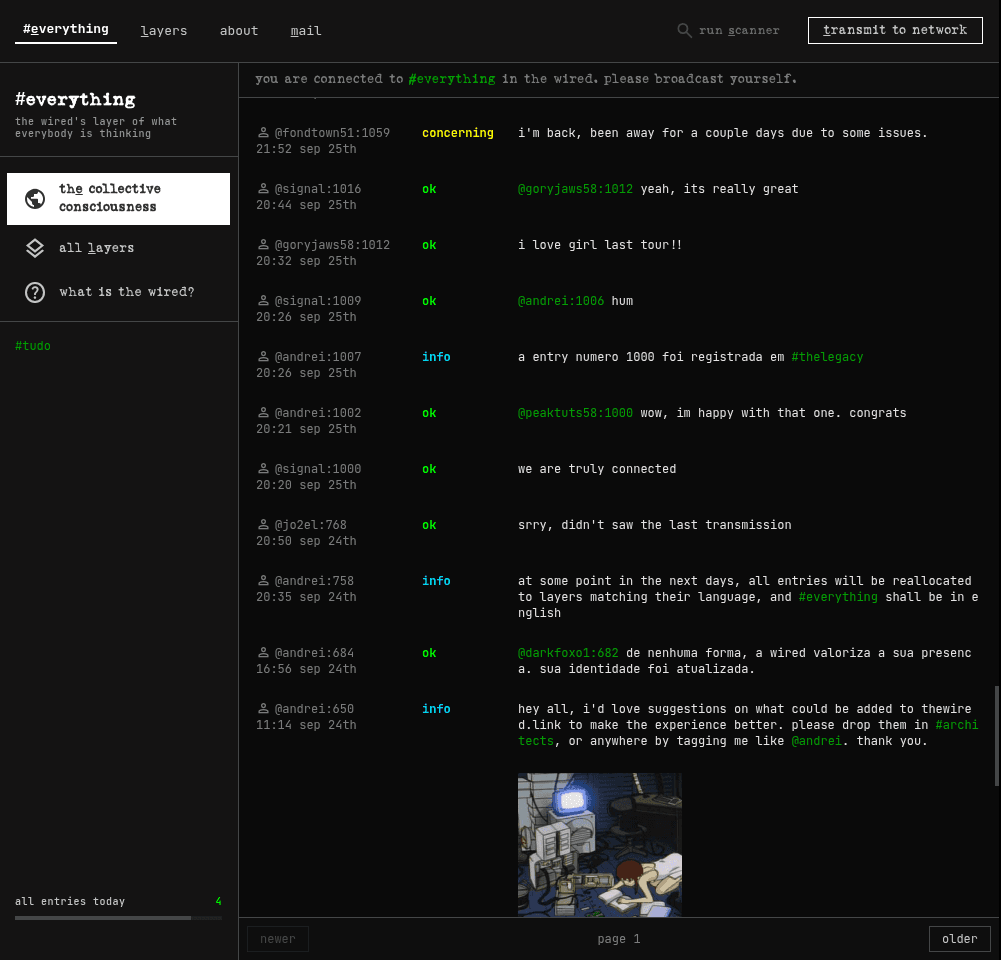1001x960 pixels.
Task: Click username @andrei:1007
Action: coord(318,357)
